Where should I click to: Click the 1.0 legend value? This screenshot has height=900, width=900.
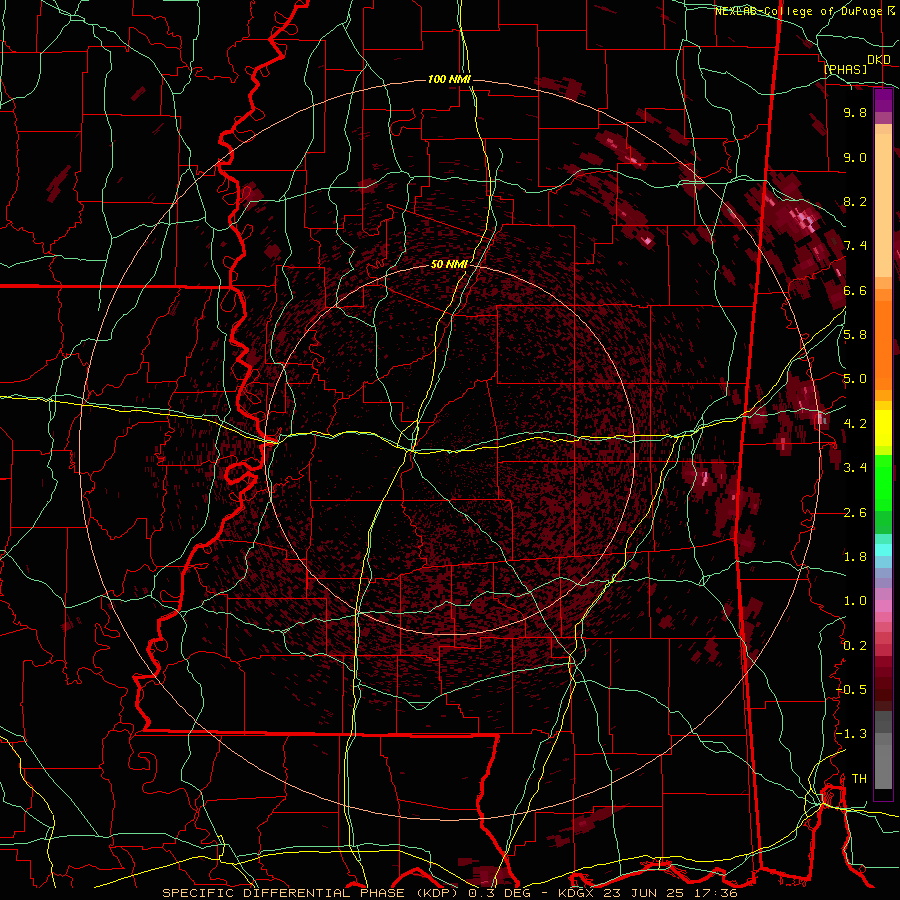pos(855,601)
